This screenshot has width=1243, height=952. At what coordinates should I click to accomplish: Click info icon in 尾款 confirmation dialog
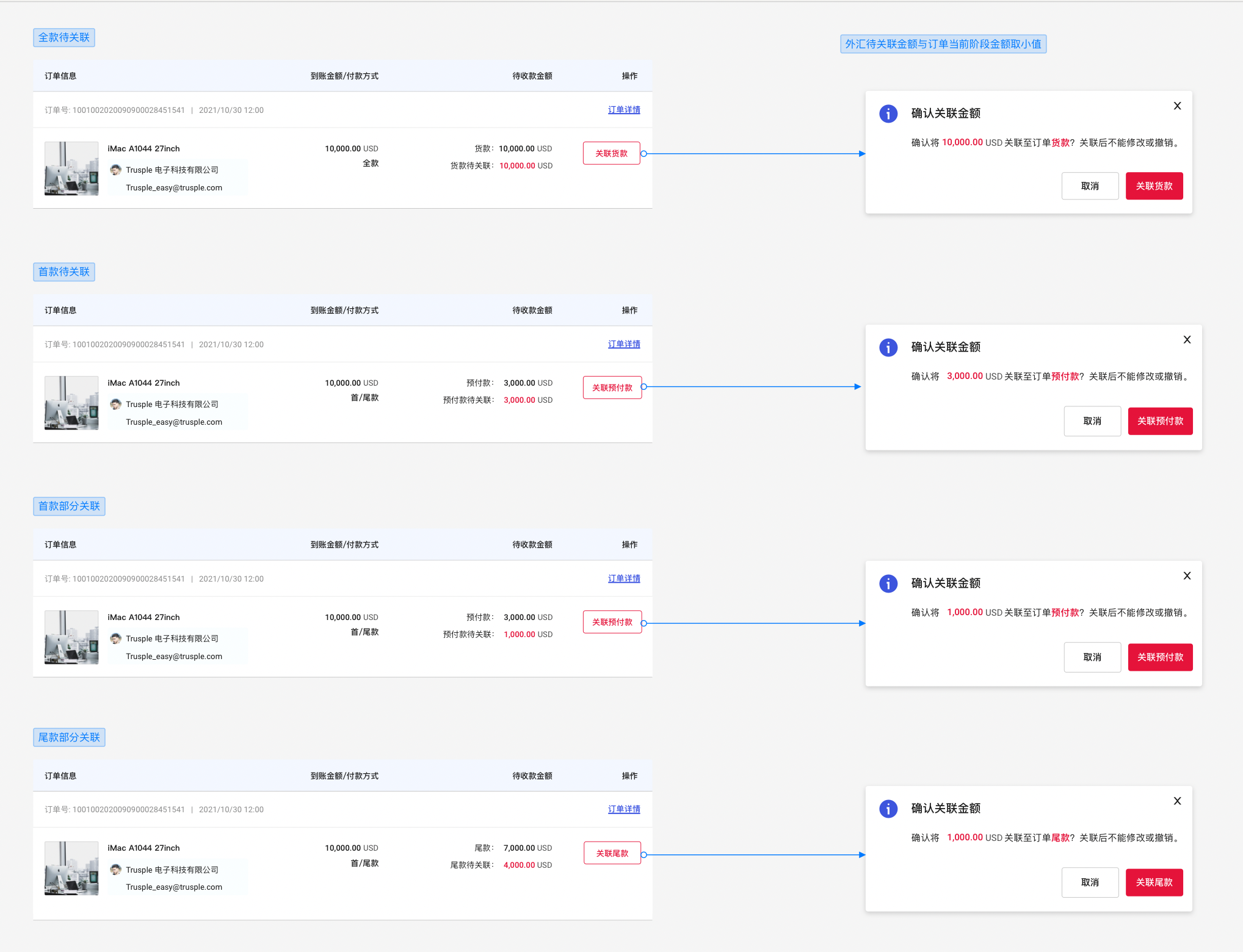[x=888, y=809]
